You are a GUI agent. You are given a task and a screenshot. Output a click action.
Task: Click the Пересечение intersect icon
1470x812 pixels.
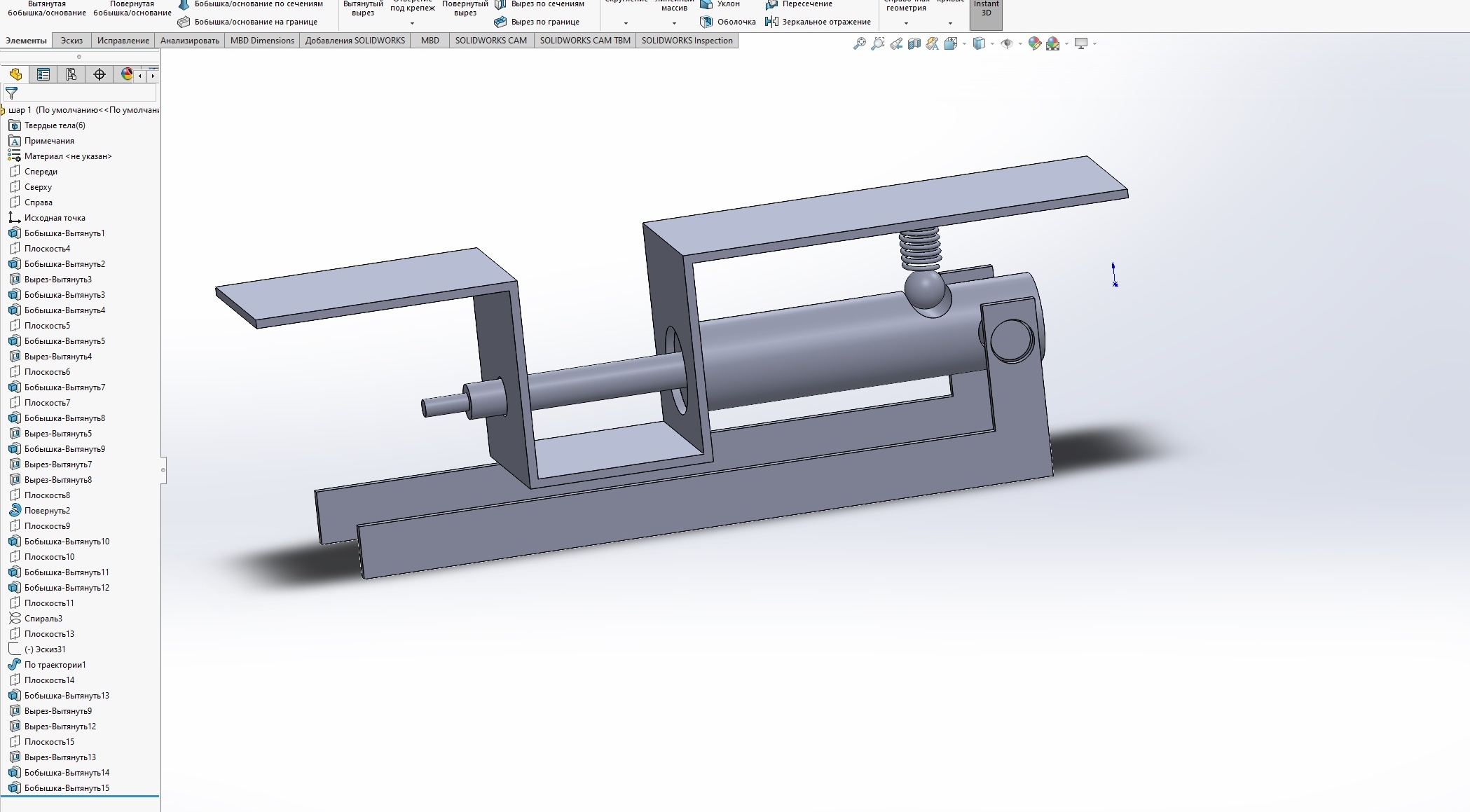point(771,4)
